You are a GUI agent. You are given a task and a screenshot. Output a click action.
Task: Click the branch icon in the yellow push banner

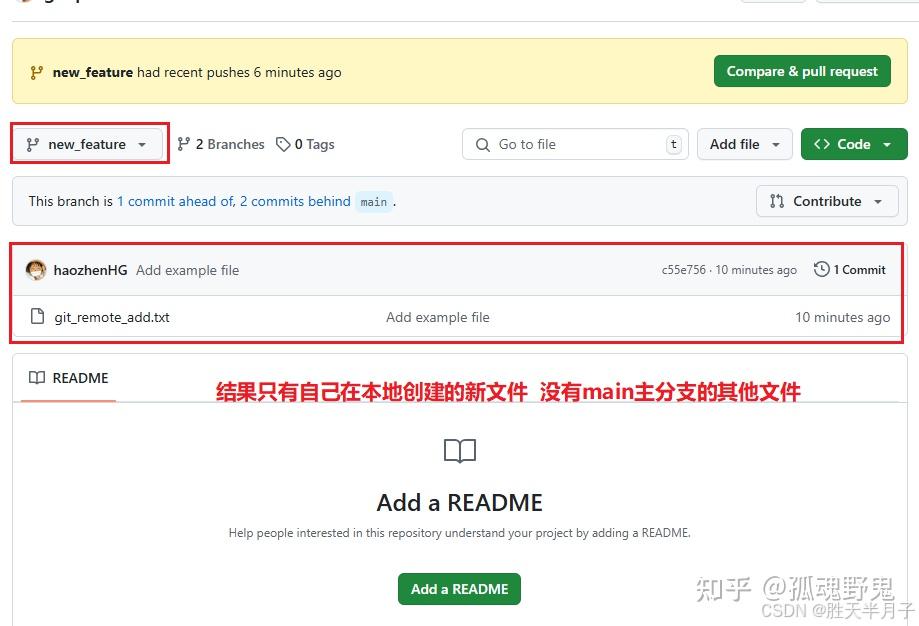coord(36,72)
